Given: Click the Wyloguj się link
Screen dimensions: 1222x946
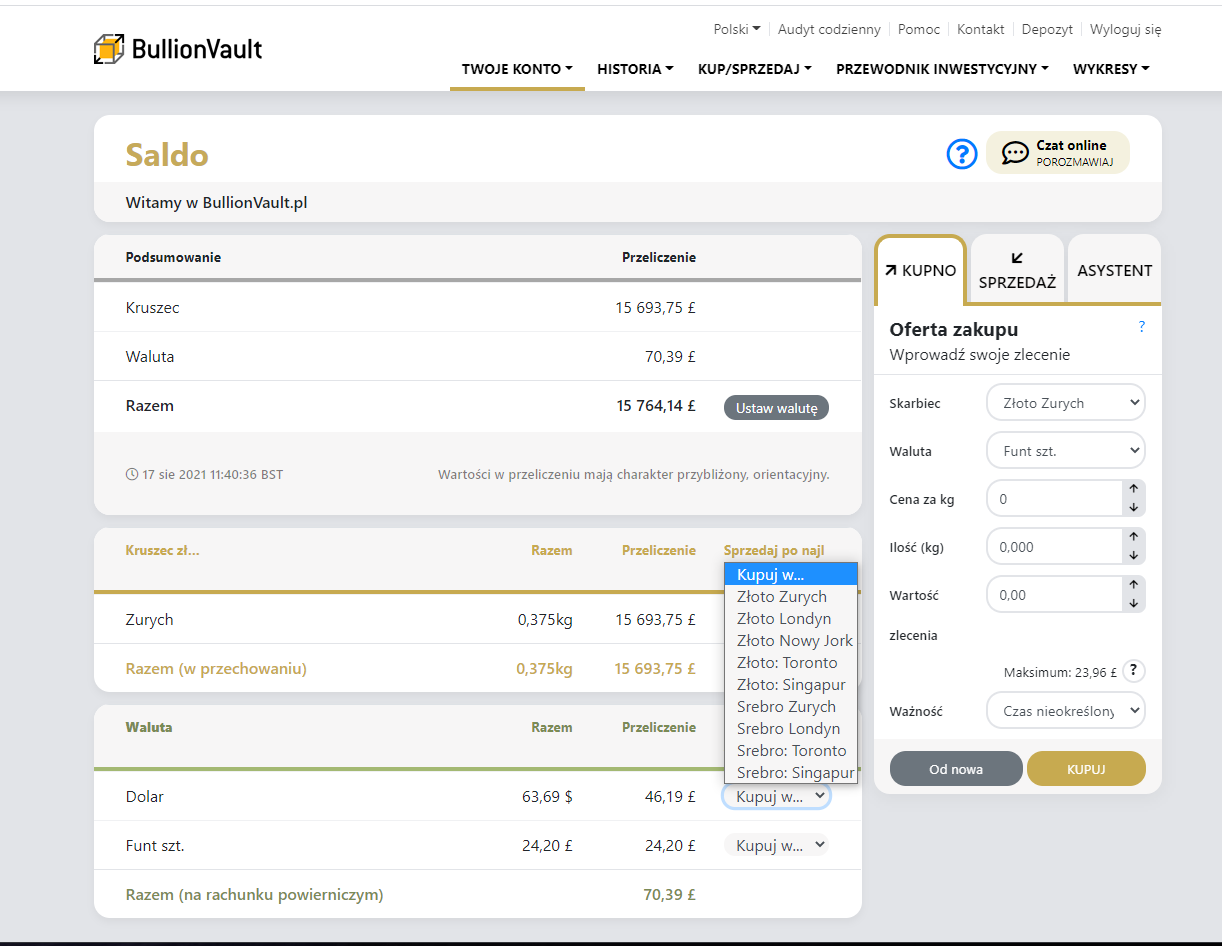Looking at the screenshot, I should 1125,29.
